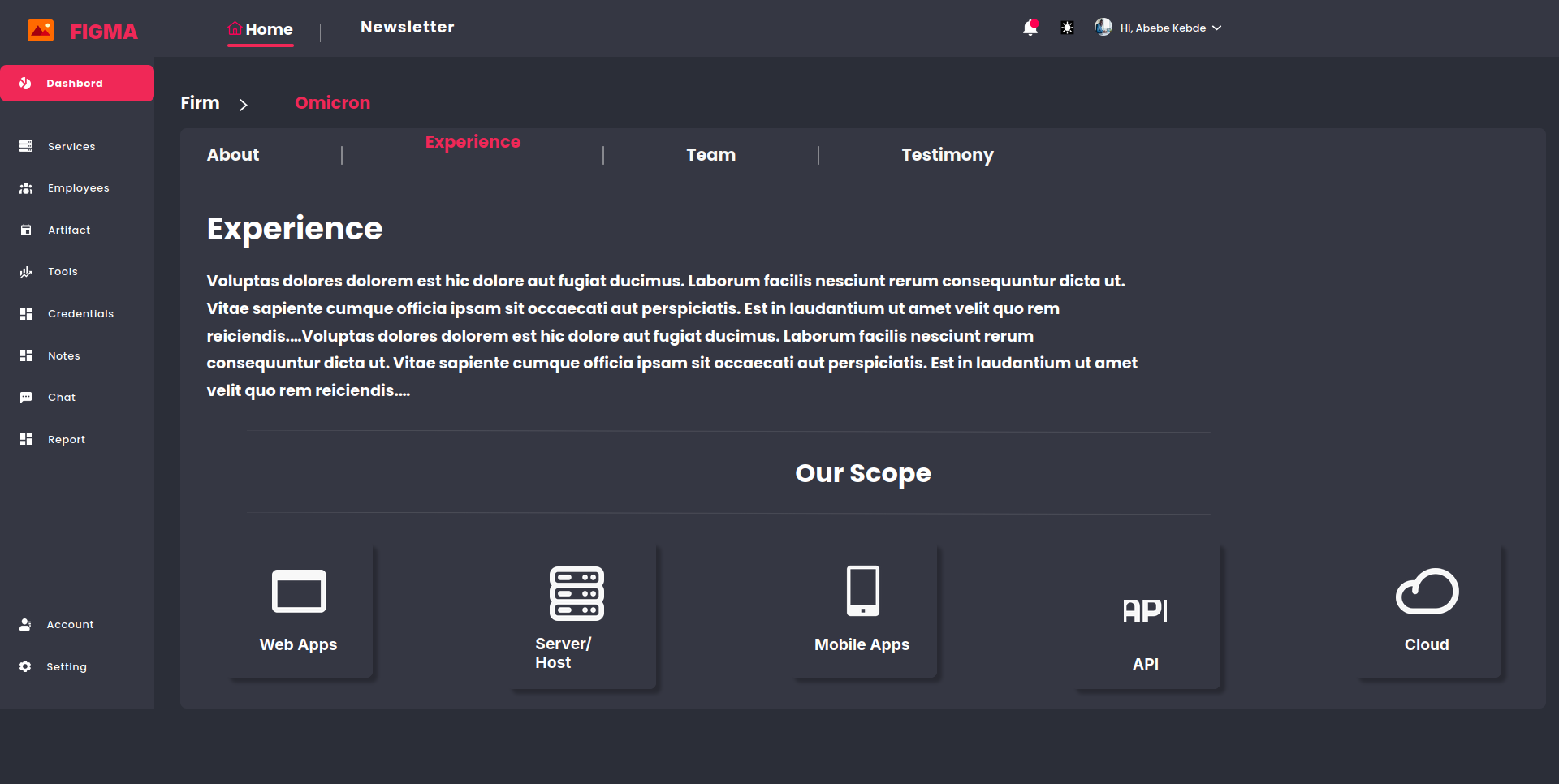Click the Mobile Apps phone icon
This screenshot has height=784, width=1559.
pyautogui.click(x=862, y=591)
